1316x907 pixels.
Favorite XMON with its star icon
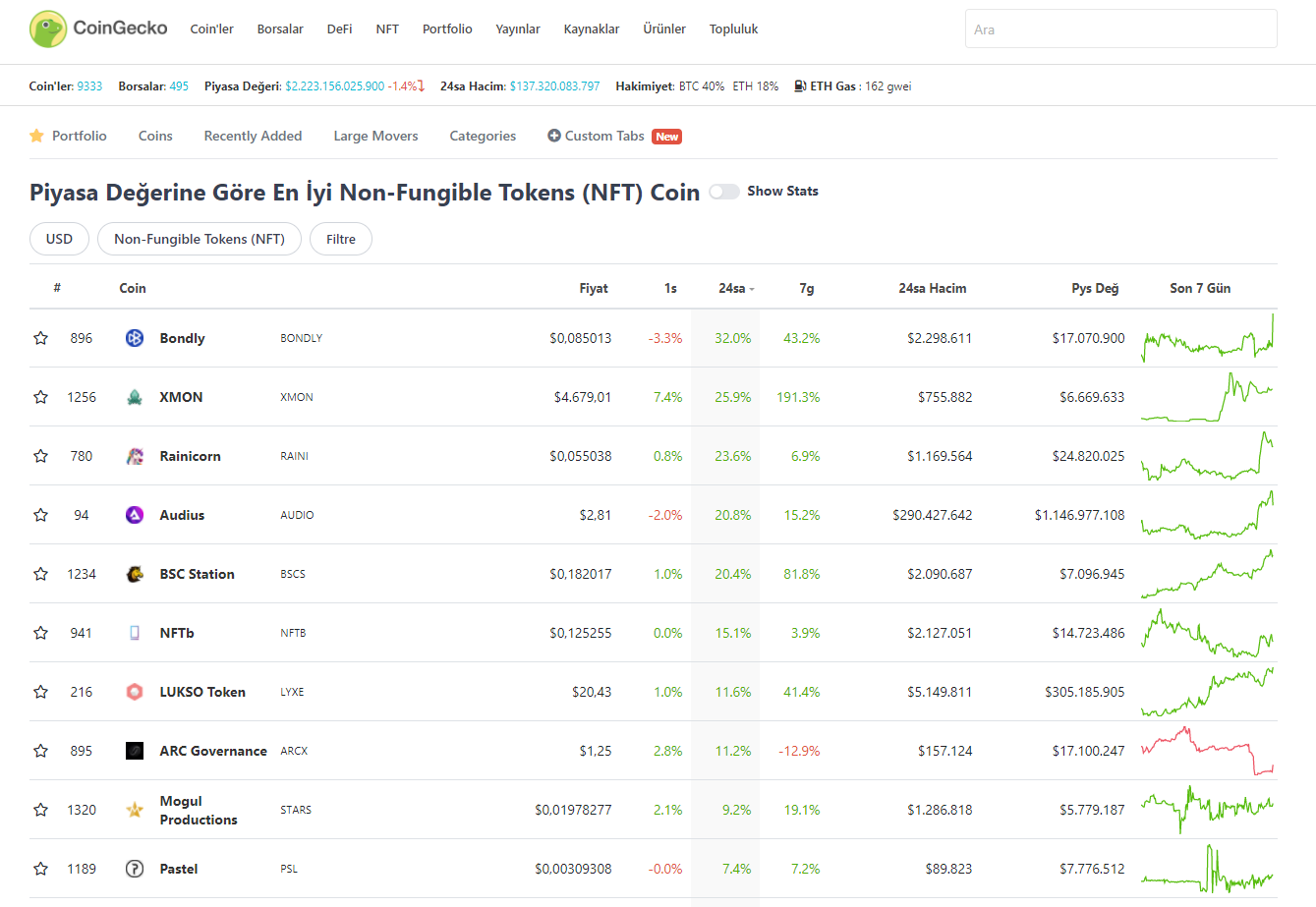coord(40,397)
